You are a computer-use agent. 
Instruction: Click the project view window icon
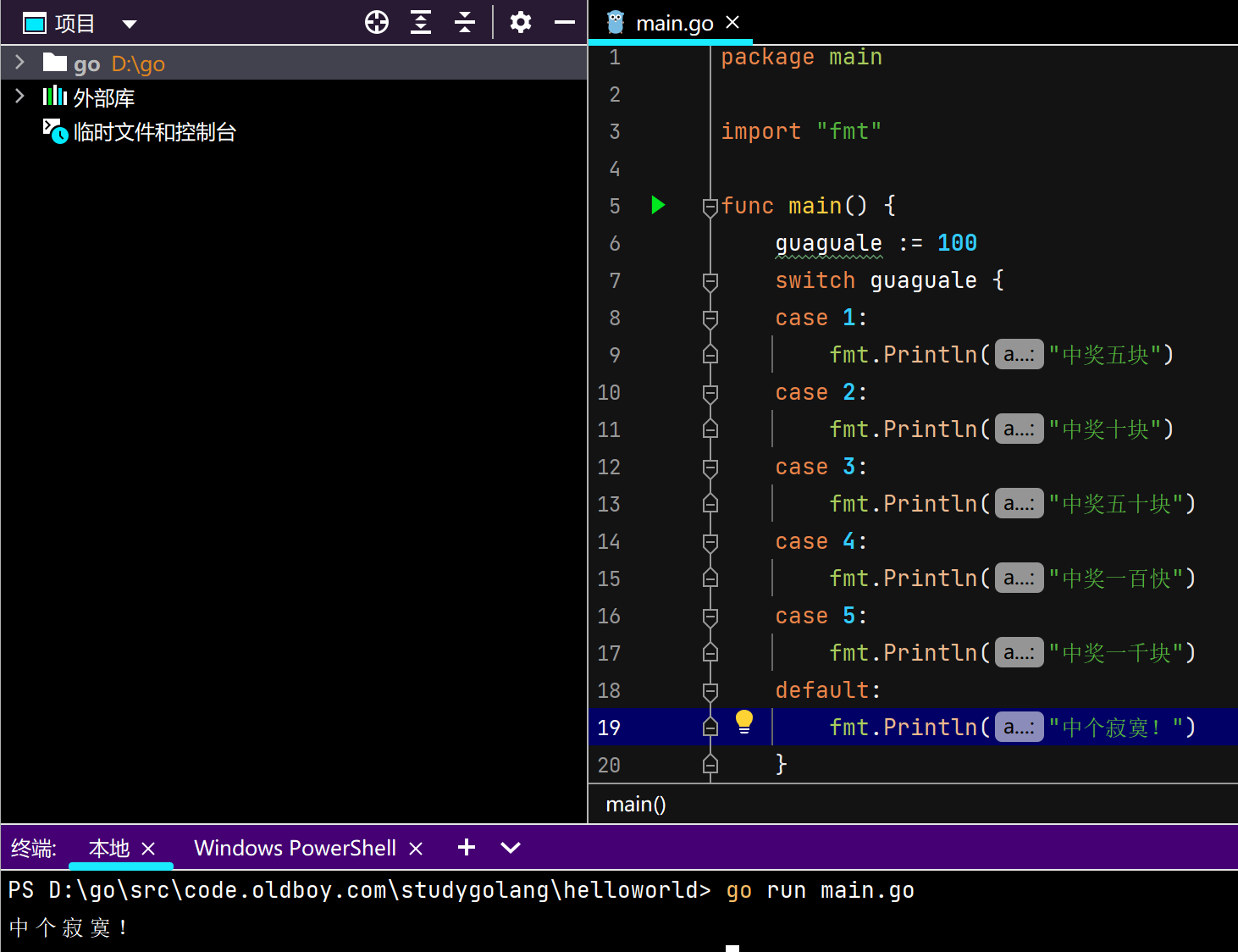pos(35,24)
